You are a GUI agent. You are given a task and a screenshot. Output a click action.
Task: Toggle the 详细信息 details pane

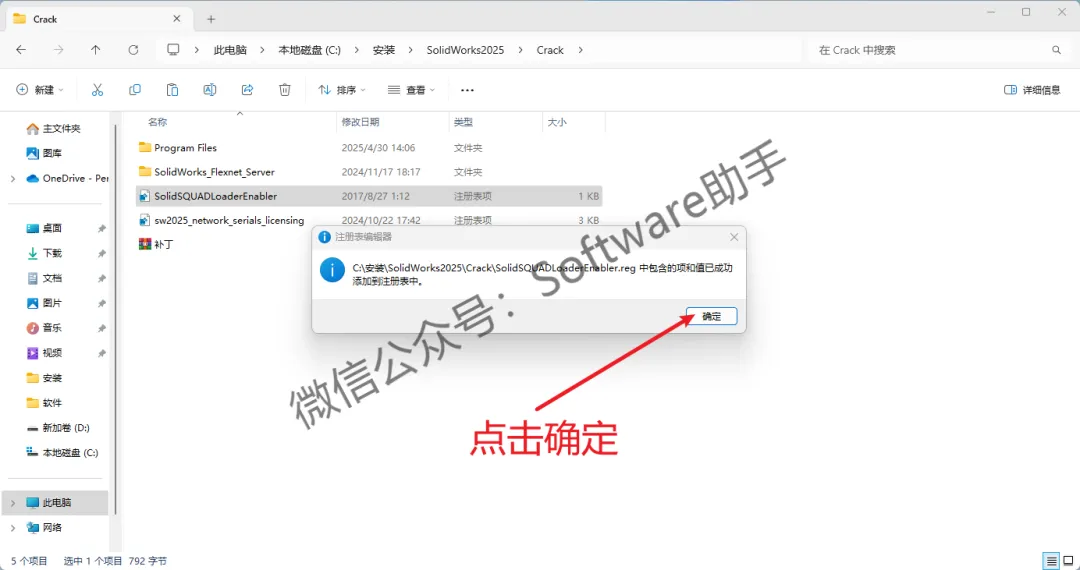point(1032,89)
